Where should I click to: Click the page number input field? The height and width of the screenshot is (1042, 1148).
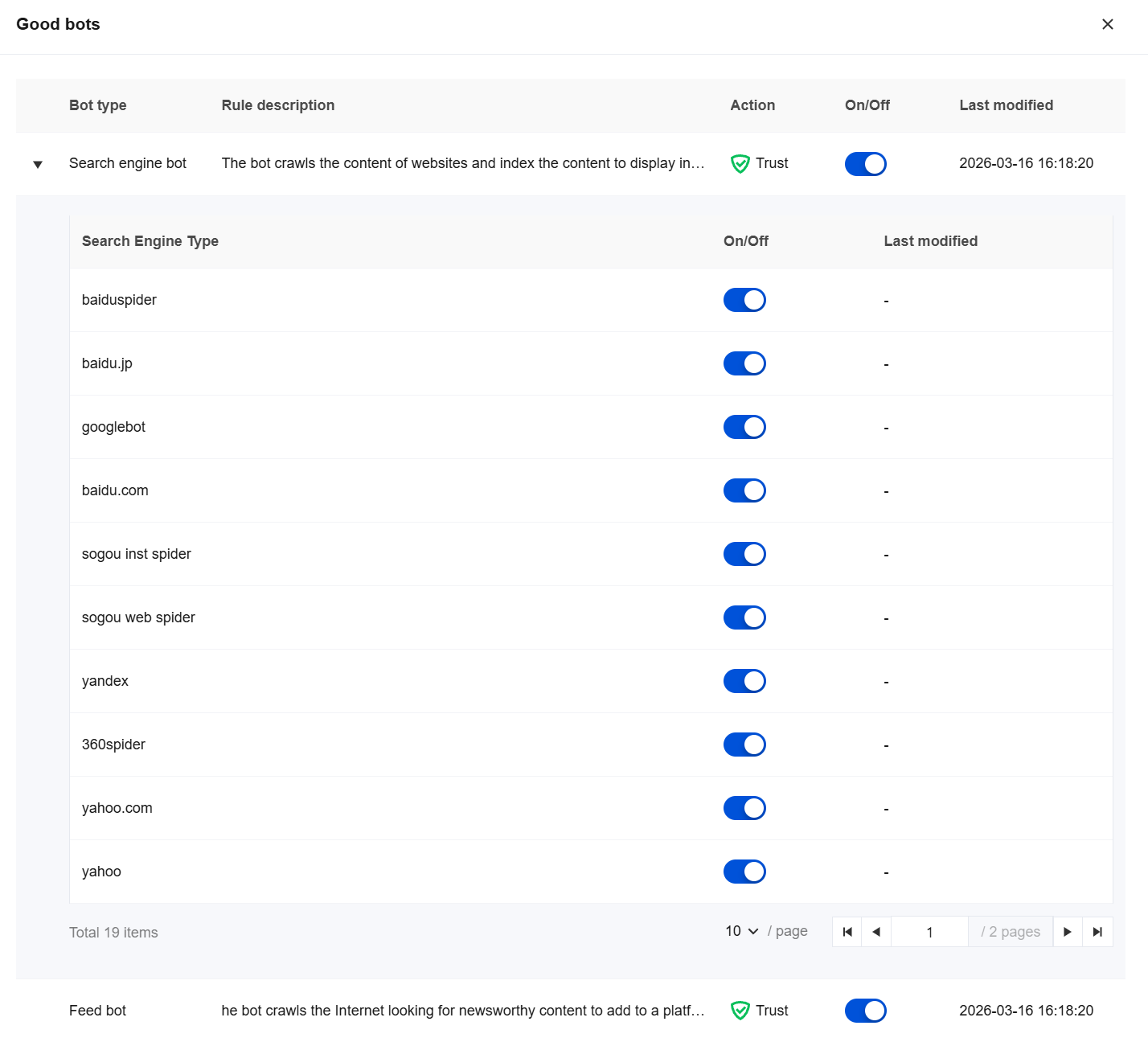point(929,932)
